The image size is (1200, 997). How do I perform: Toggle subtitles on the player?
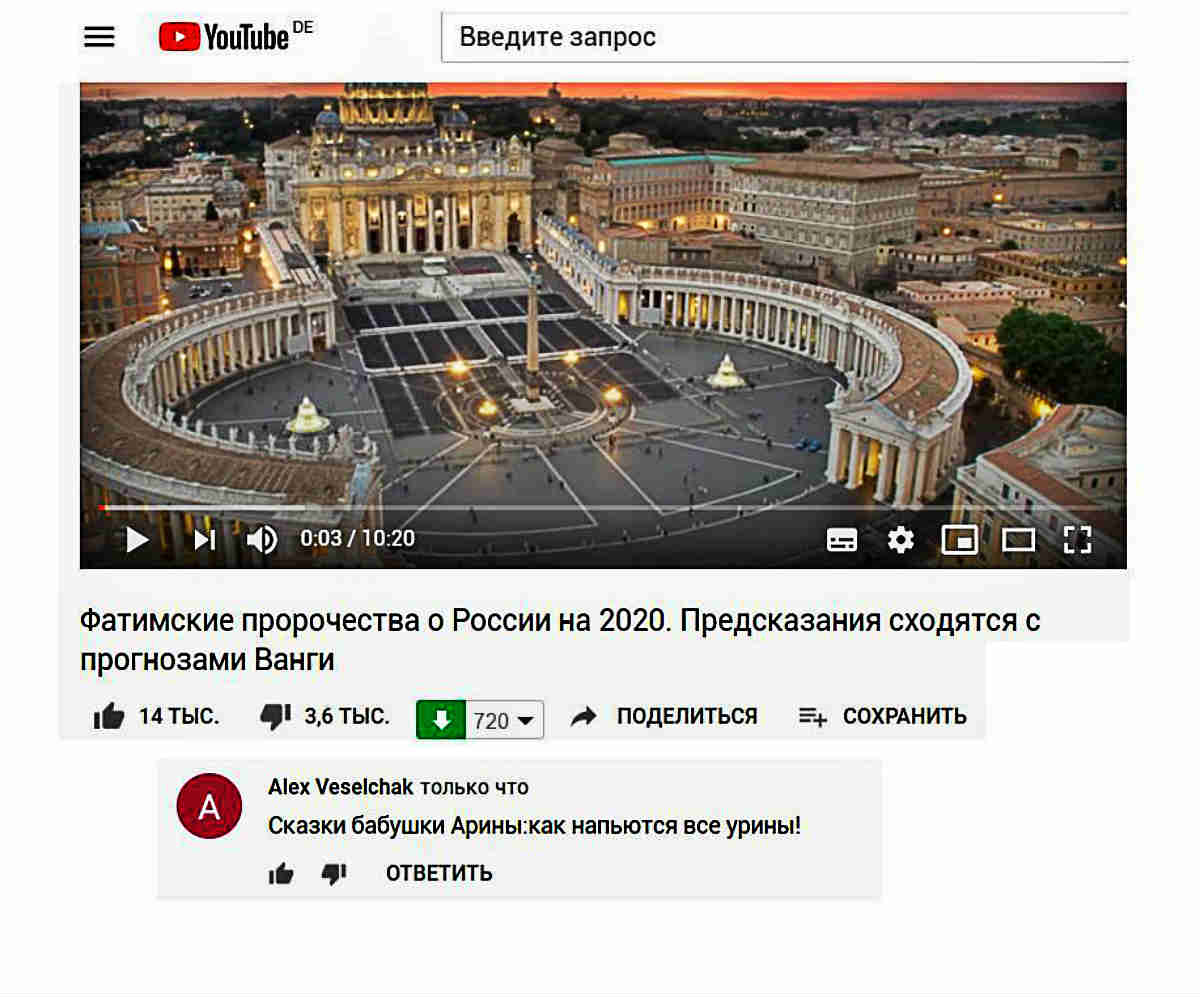(x=842, y=541)
